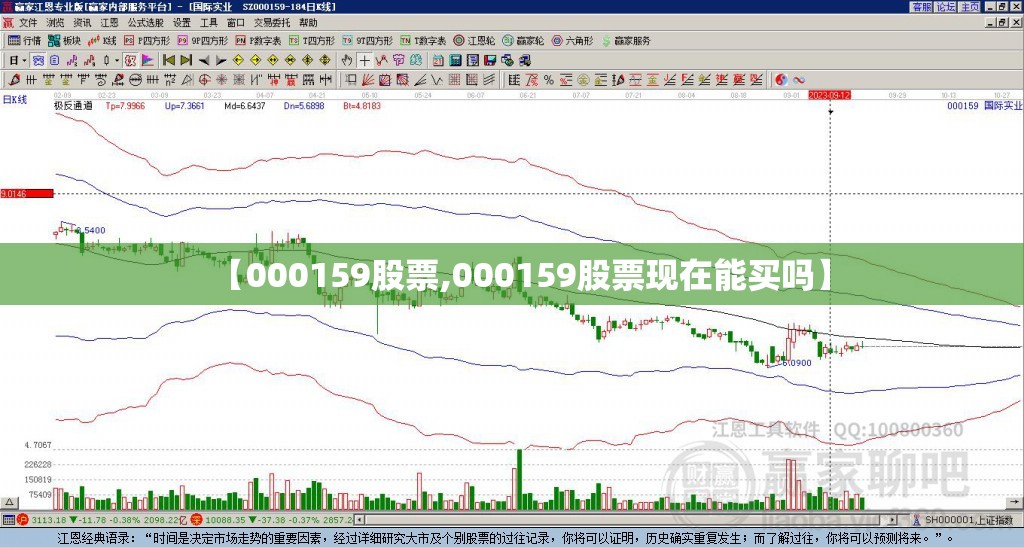Click the 000159 国际实业 stock label

[984, 106]
